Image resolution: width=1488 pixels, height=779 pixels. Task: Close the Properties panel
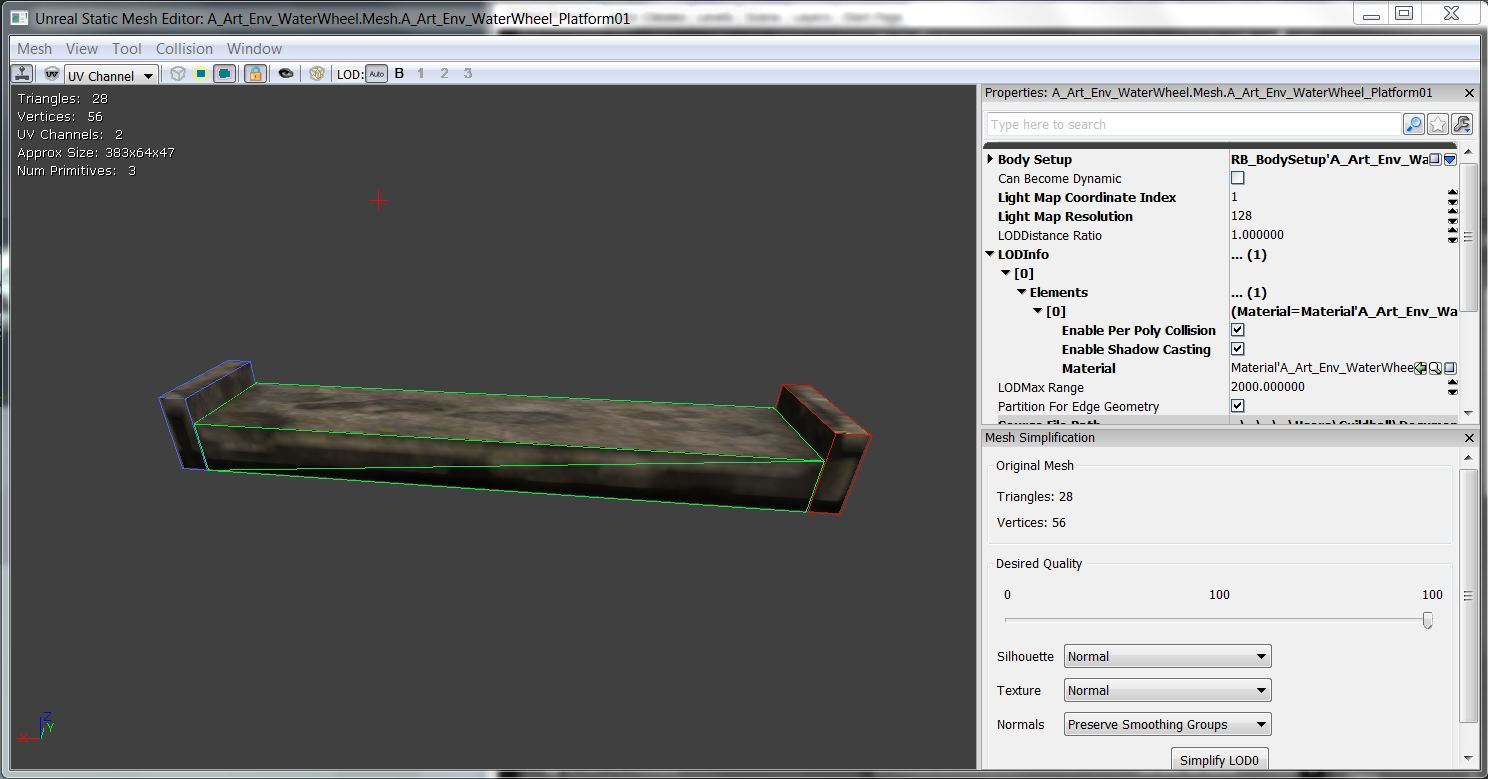click(1469, 93)
